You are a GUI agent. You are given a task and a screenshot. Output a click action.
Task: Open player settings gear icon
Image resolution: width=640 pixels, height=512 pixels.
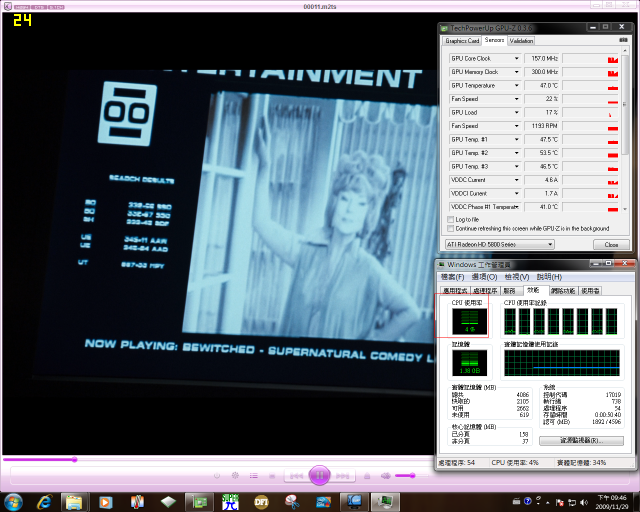point(235,475)
